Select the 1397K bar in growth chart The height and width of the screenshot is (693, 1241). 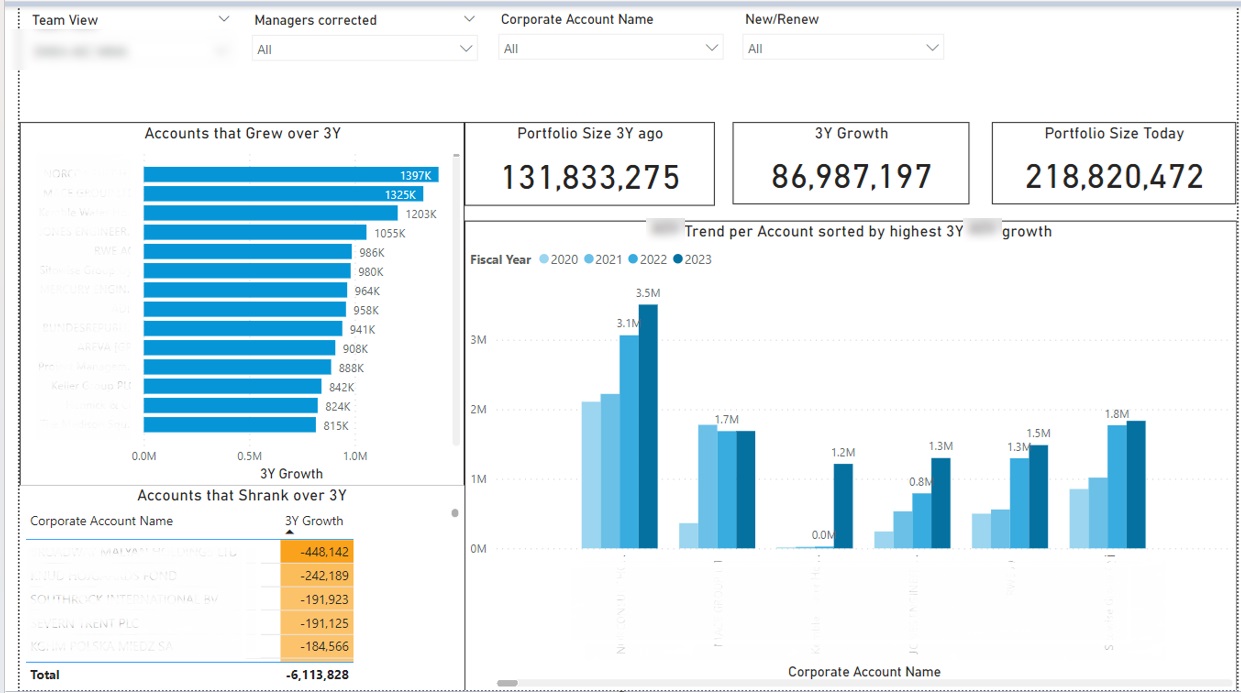click(x=290, y=175)
